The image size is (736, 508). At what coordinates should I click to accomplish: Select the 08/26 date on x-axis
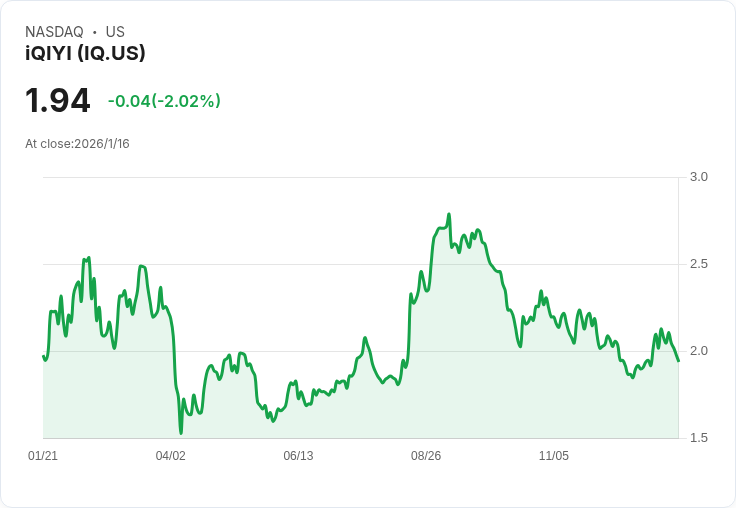coord(426,456)
